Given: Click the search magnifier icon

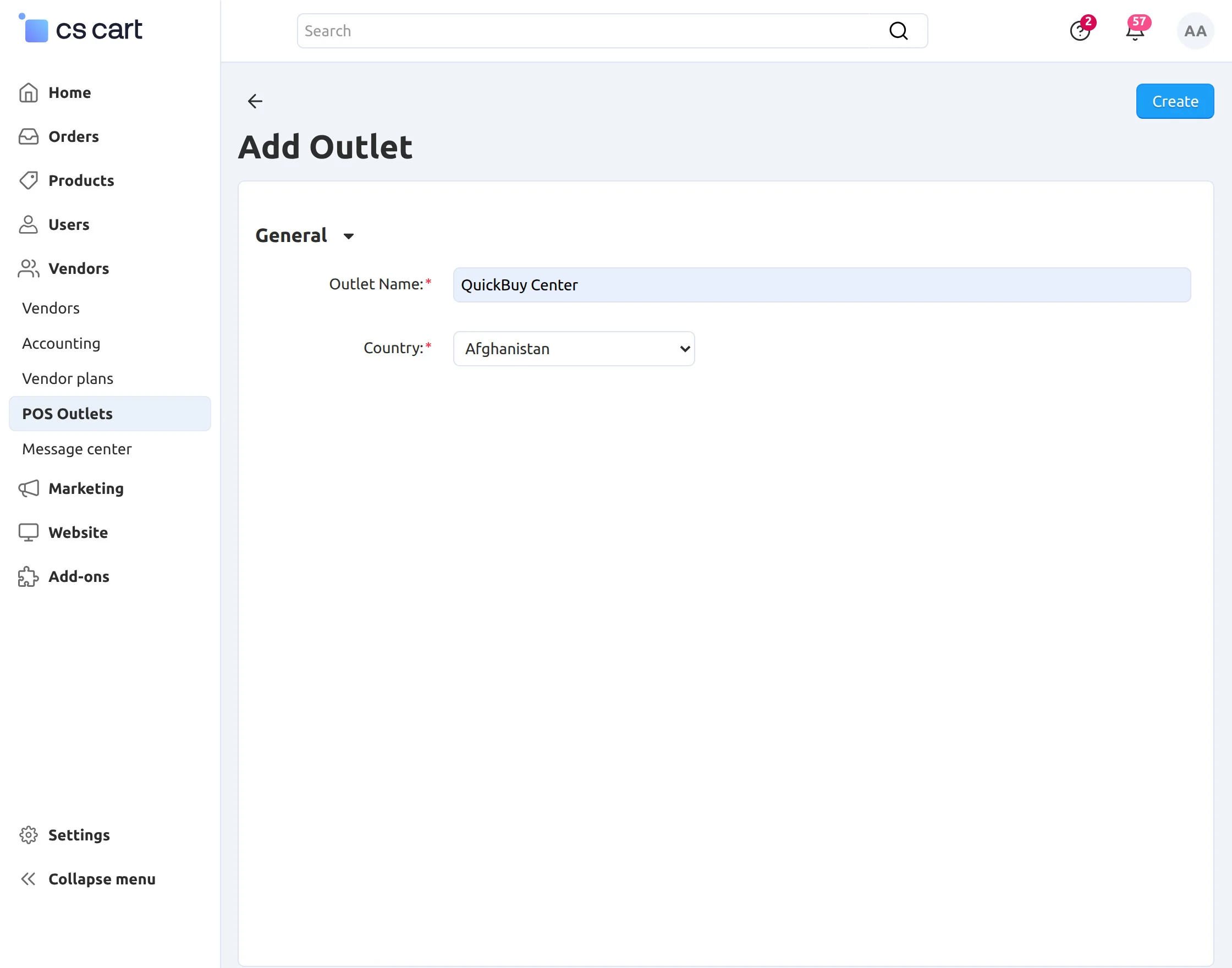Looking at the screenshot, I should (x=898, y=31).
